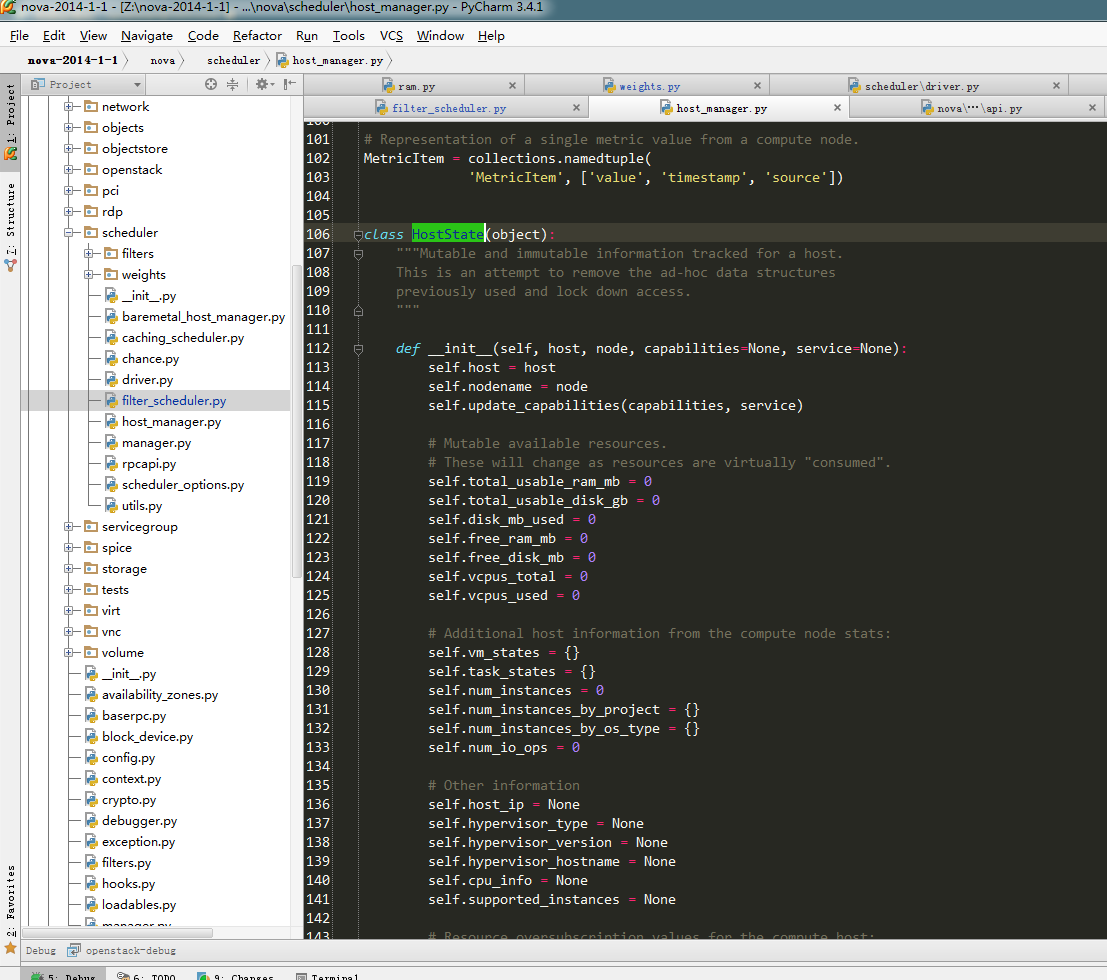Select baremetal_host_manager.py file

coord(203,317)
